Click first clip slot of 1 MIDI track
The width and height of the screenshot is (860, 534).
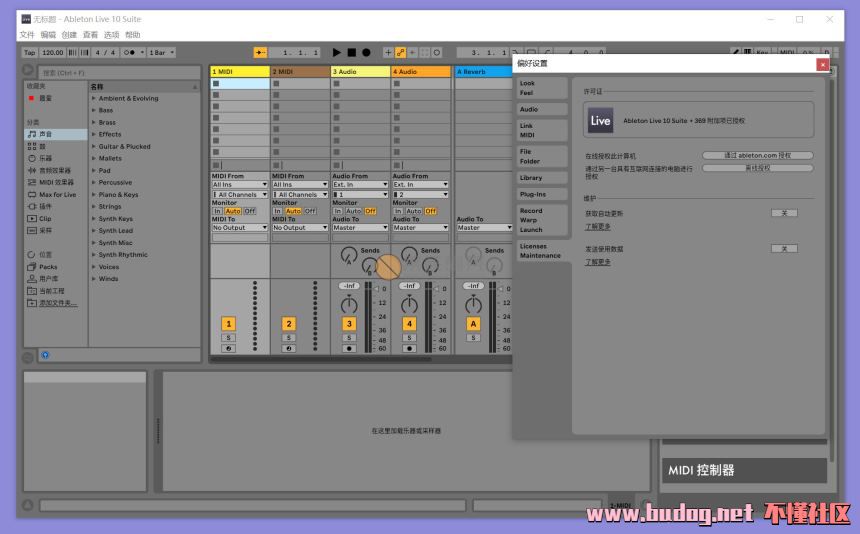(x=240, y=84)
